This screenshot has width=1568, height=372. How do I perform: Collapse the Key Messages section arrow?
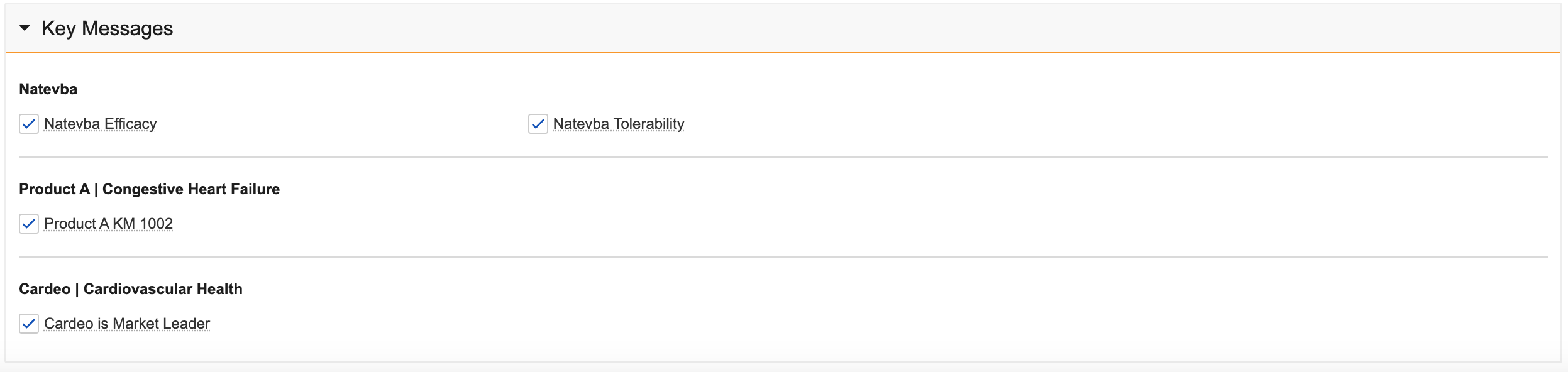tap(25, 28)
